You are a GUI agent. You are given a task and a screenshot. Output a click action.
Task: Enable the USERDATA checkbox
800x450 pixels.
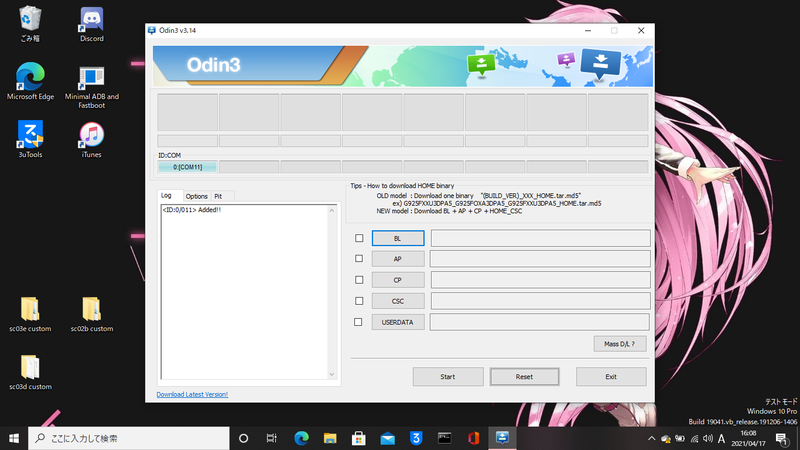click(358, 322)
